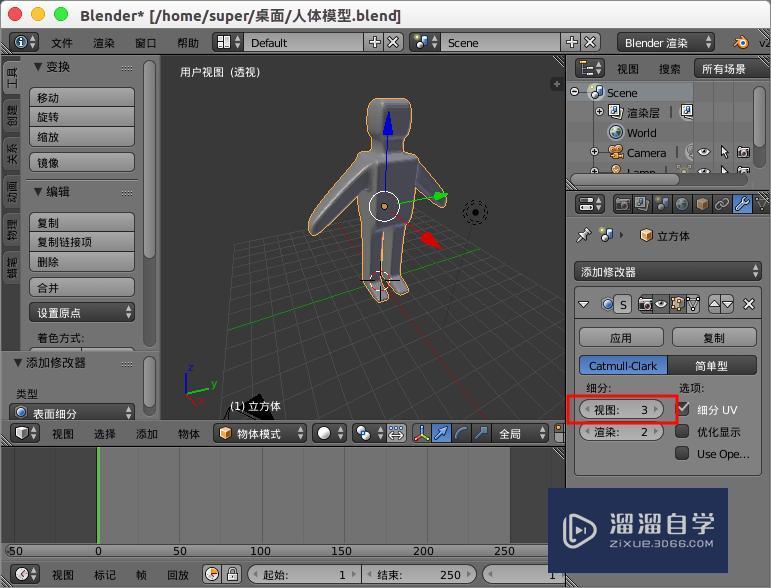The height and width of the screenshot is (588, 771).
Task: Open the 全局 orientation dropdown
Action: tap(519, 433)
